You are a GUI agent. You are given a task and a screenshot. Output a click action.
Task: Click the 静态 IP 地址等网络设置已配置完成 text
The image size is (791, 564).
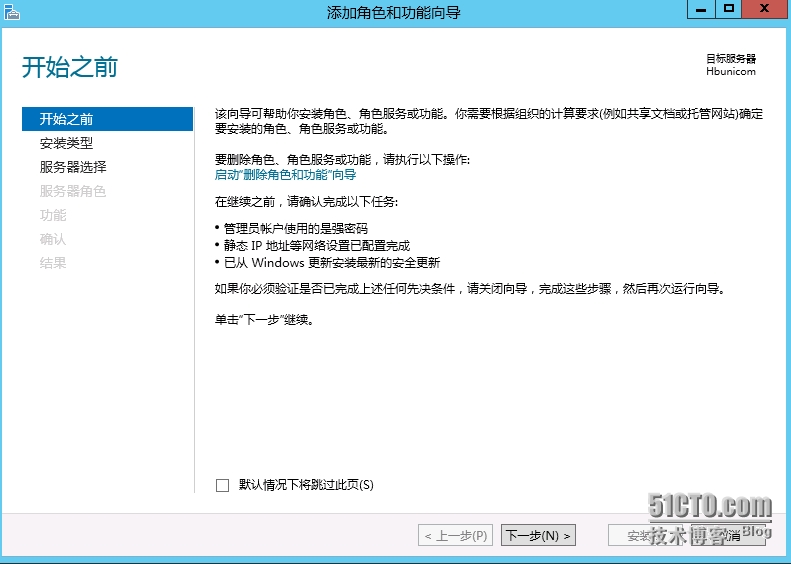317,246
